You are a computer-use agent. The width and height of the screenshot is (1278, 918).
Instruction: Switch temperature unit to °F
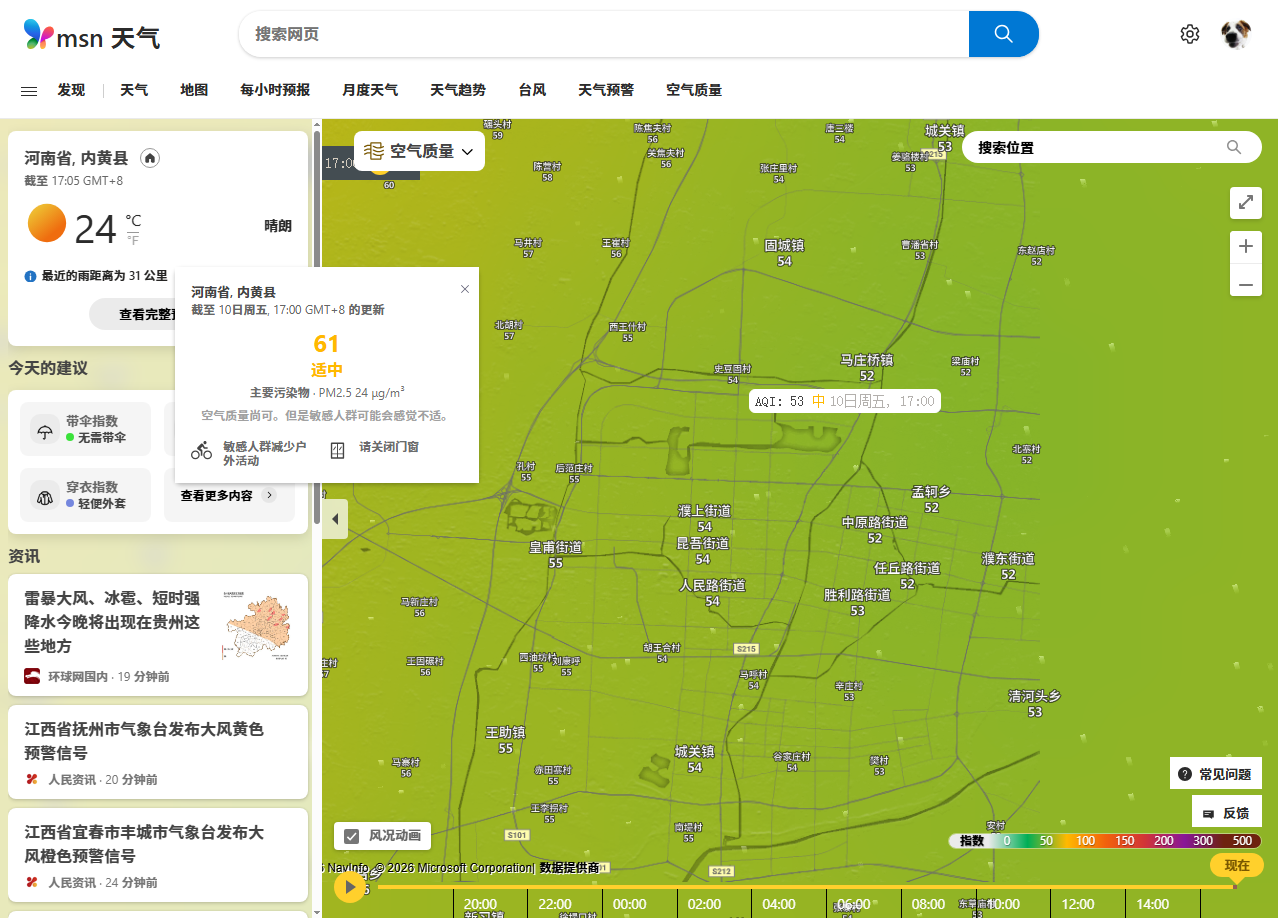coord(133,240)
